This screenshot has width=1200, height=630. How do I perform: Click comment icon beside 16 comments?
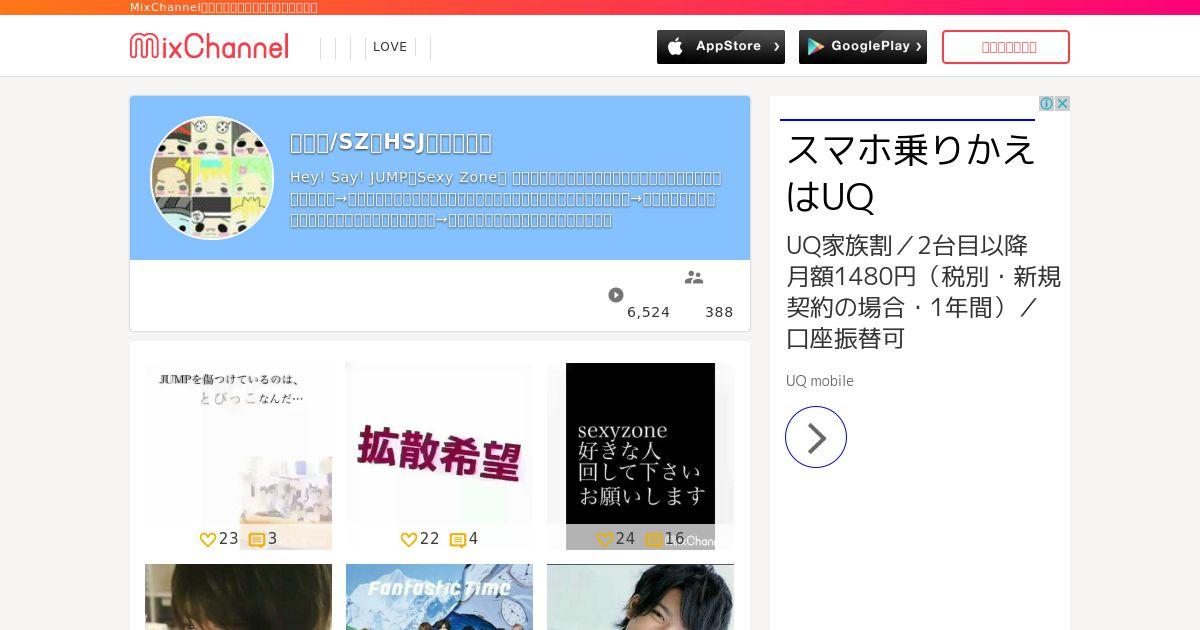[x=654, y=540]
